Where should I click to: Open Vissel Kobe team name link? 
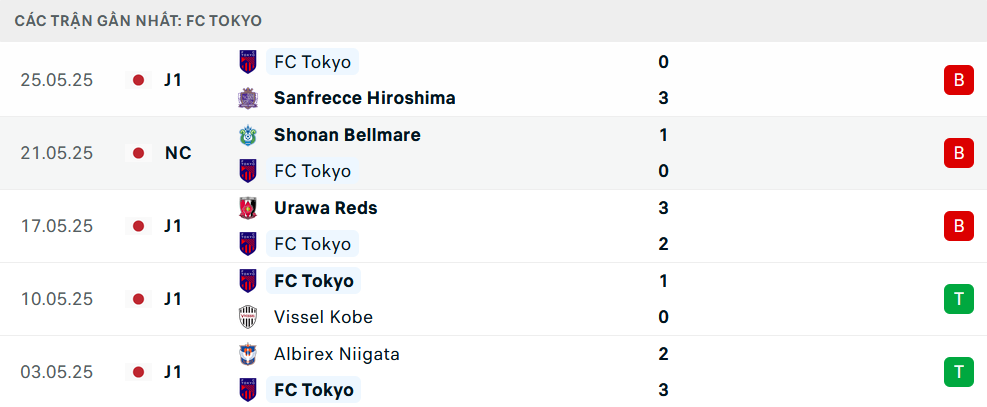tap(323, 317)
